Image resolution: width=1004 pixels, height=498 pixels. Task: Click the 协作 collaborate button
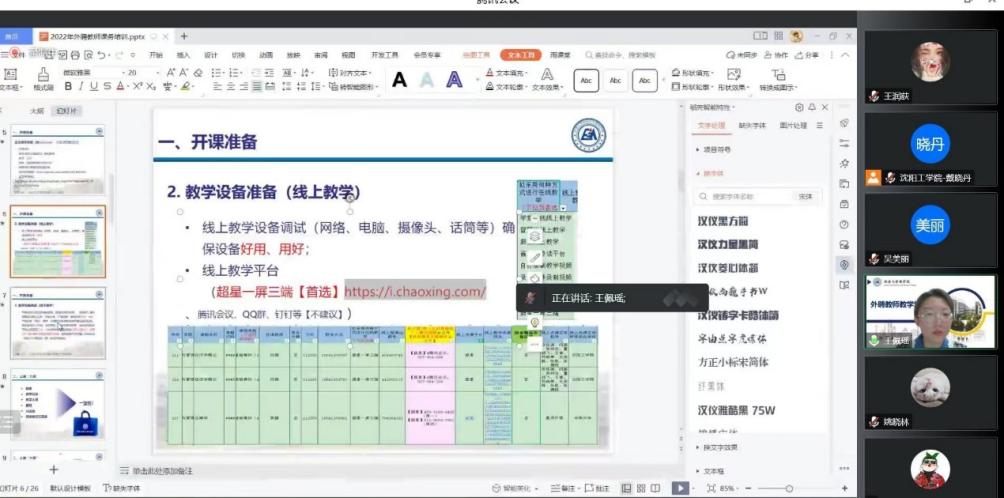tap(776, 56)
